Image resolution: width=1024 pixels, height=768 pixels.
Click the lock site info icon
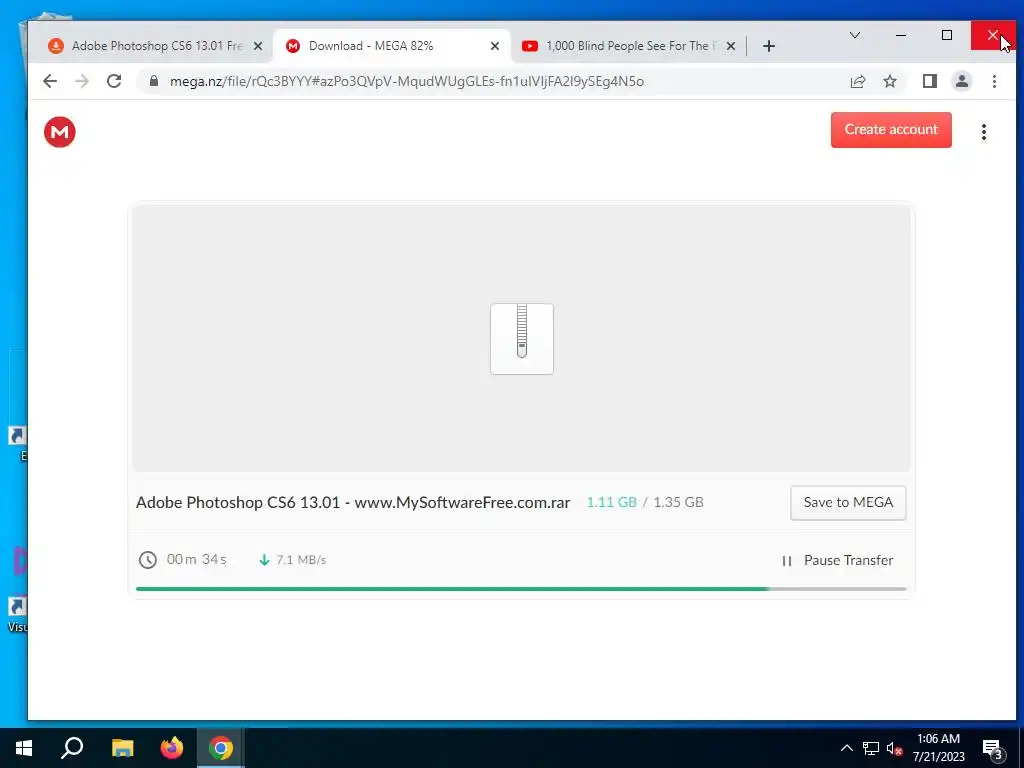coord(153,81)
